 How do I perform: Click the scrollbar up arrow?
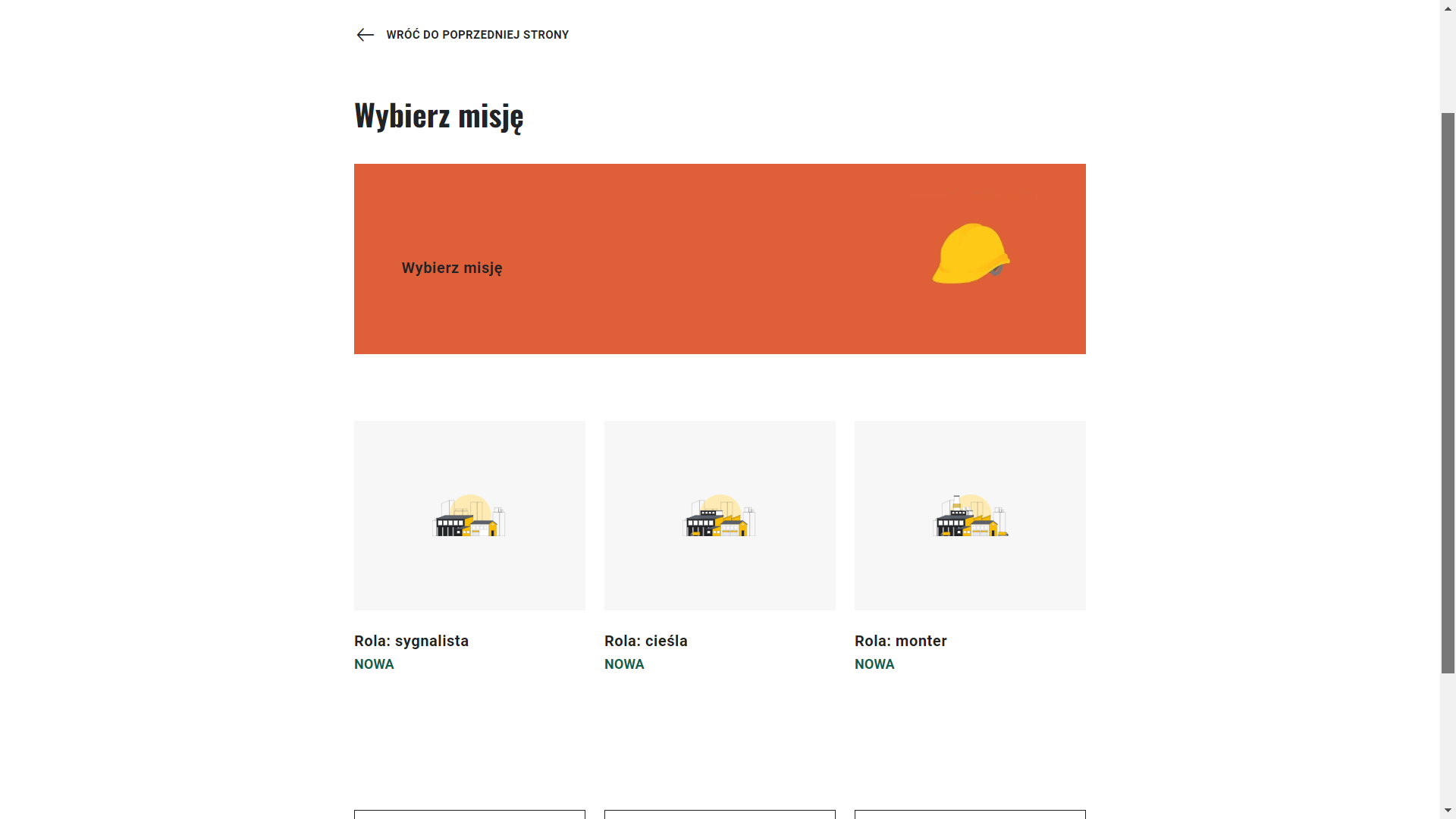coord(1448,8)
